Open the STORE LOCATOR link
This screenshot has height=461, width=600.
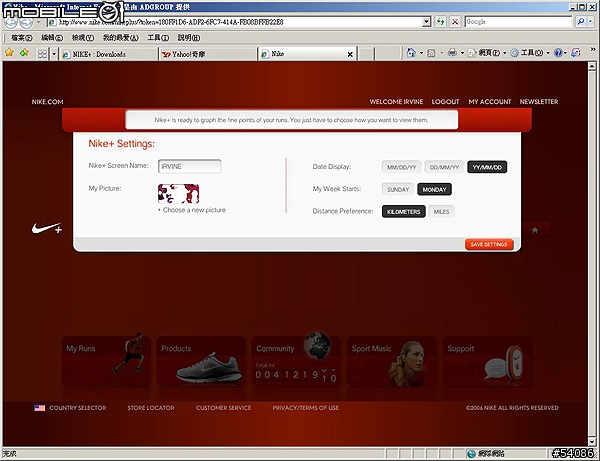pyautogui.click(x=151, y=408)
